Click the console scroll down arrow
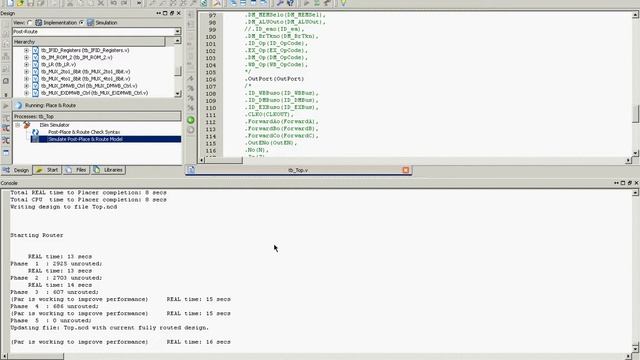Image resolution: width=640 pixels, height=360 pixels. point(636,349)
